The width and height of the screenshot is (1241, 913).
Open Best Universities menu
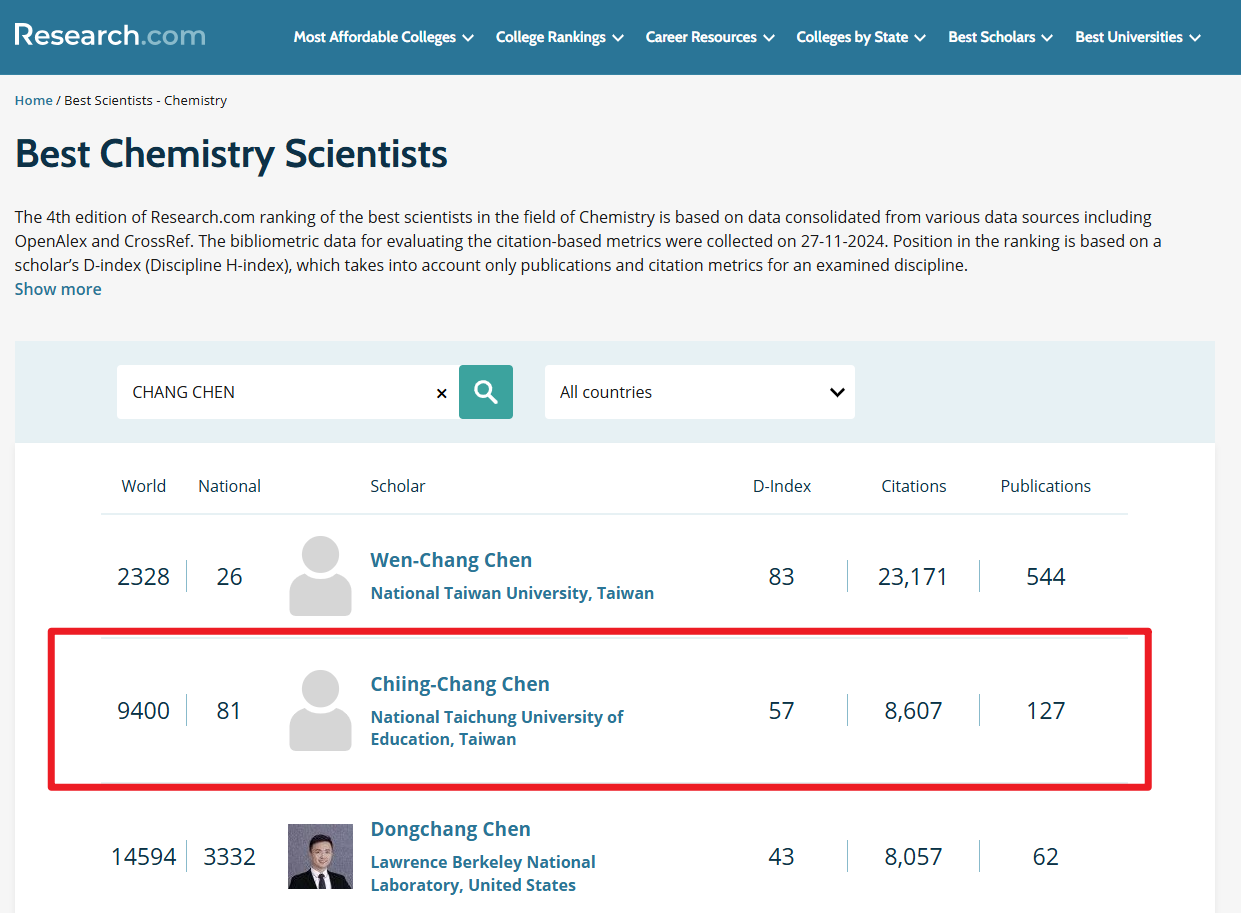pyautogui.click(x=1138, y=37)
